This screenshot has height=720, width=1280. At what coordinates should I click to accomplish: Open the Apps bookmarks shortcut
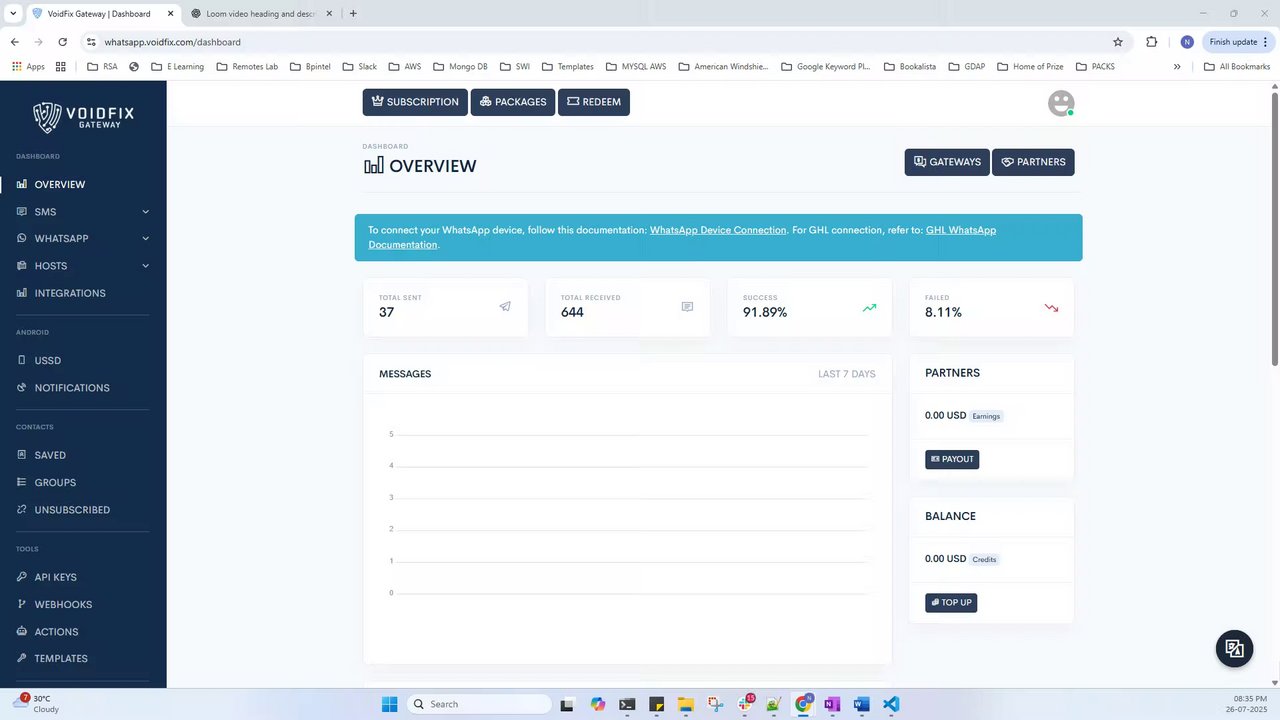click(28, 67)
